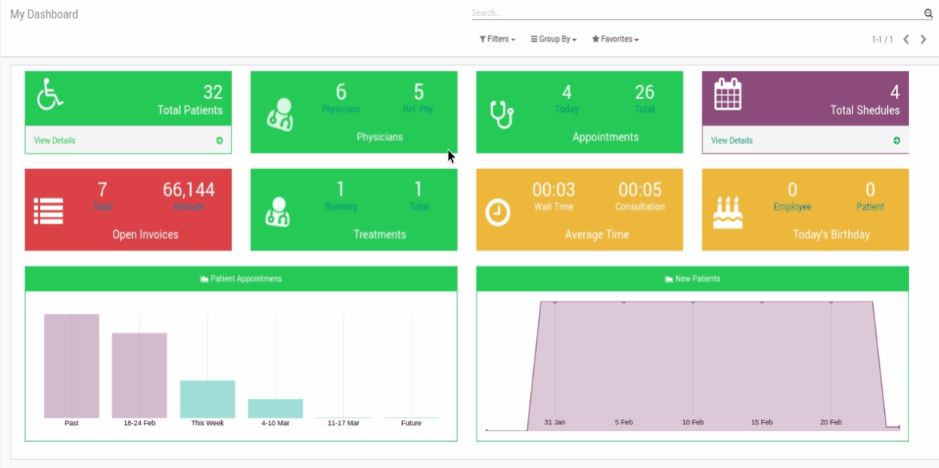
Task: Go to the next page arrow
Action: point(923,40)
